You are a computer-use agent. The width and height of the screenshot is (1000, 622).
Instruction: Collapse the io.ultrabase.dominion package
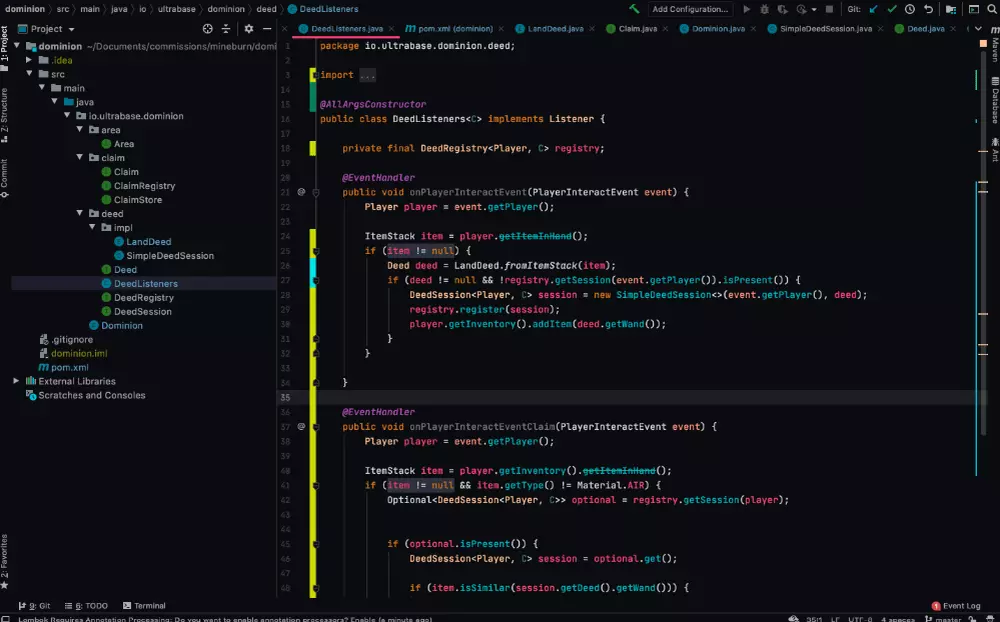[67, 115]
